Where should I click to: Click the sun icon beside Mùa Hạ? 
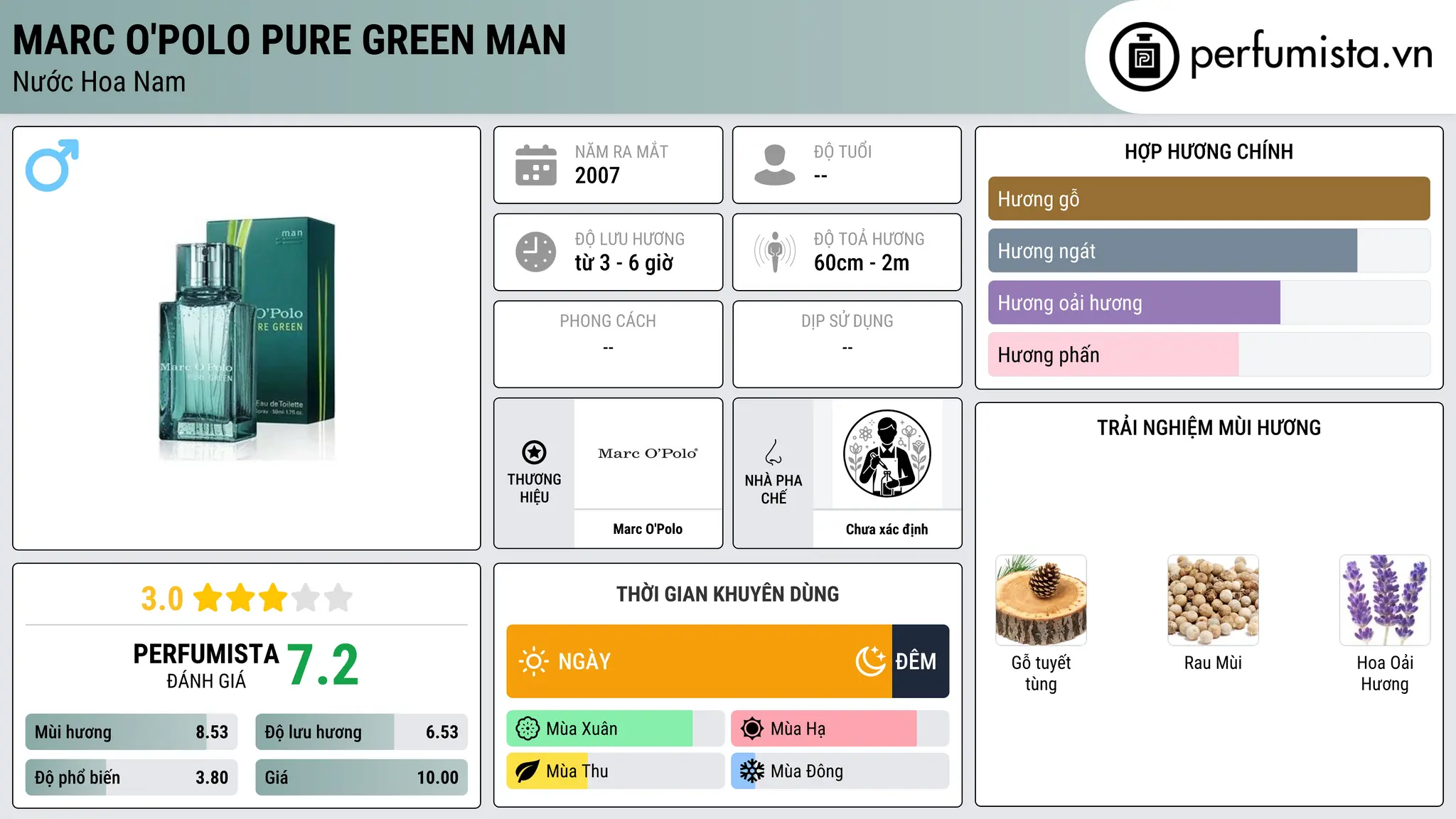[752, 729]
